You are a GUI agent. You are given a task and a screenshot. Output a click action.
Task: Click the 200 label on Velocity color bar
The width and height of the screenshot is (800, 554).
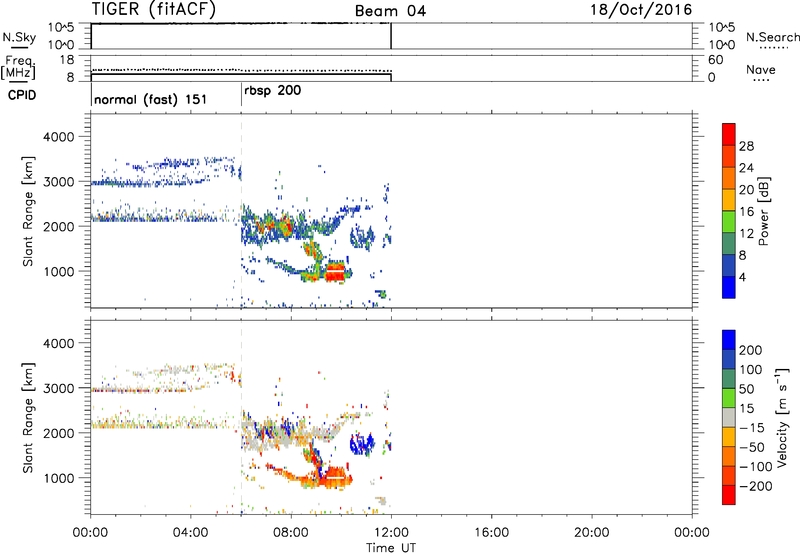[x=751, y=350]
